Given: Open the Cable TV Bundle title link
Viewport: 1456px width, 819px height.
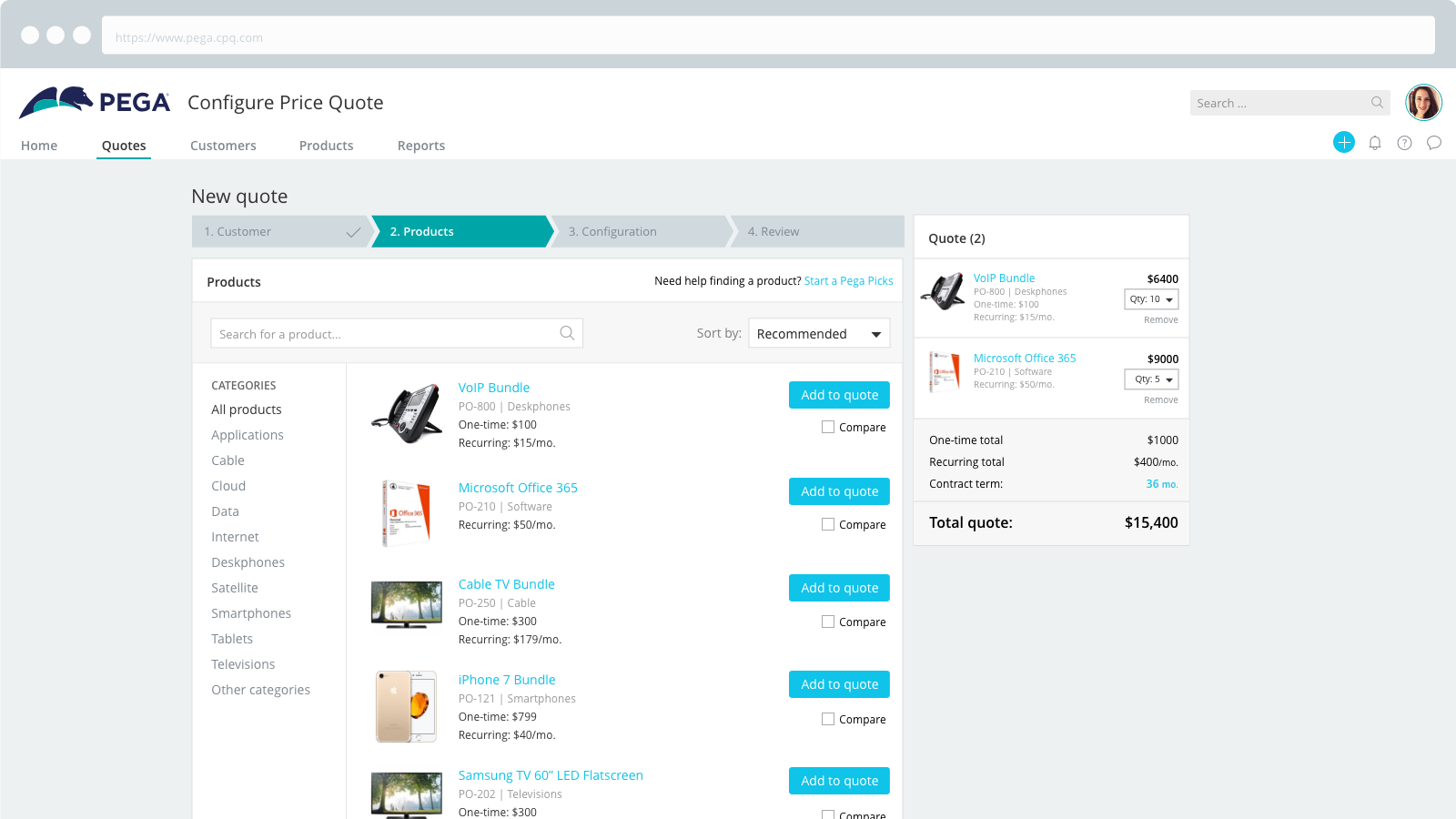Looking at the screenshot, I should (506, 584).
